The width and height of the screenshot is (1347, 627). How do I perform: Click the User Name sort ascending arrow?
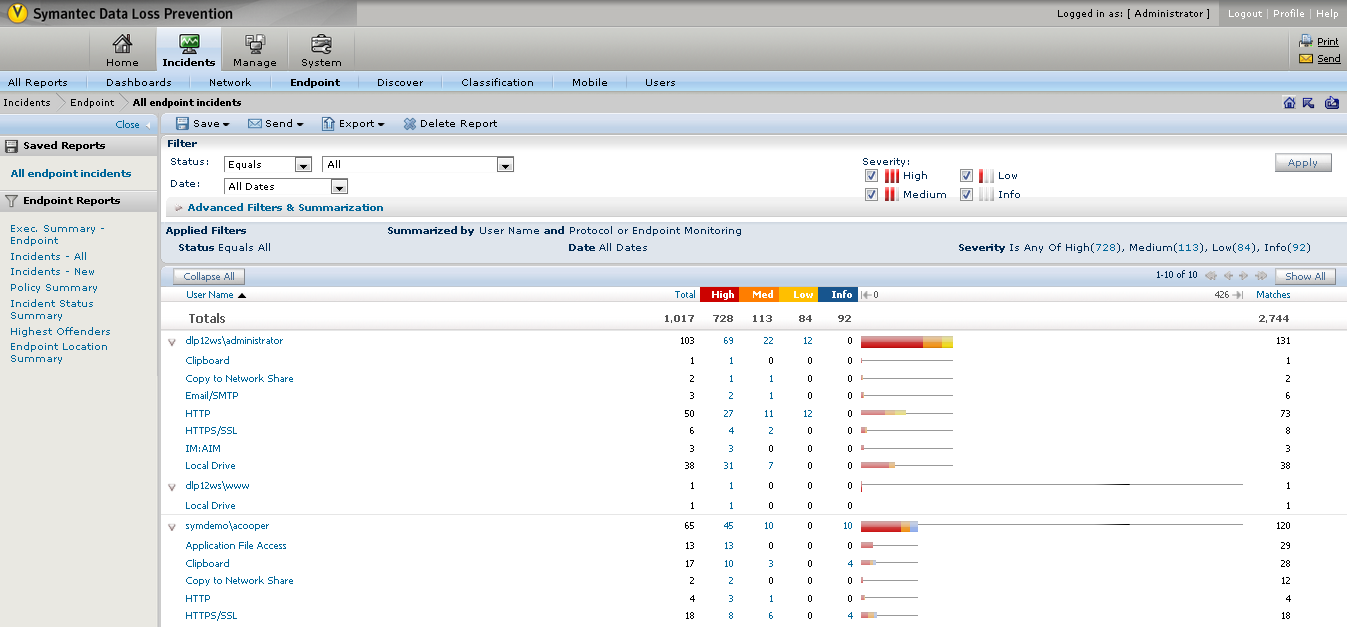pyautogui.click(x=241, y=295)
